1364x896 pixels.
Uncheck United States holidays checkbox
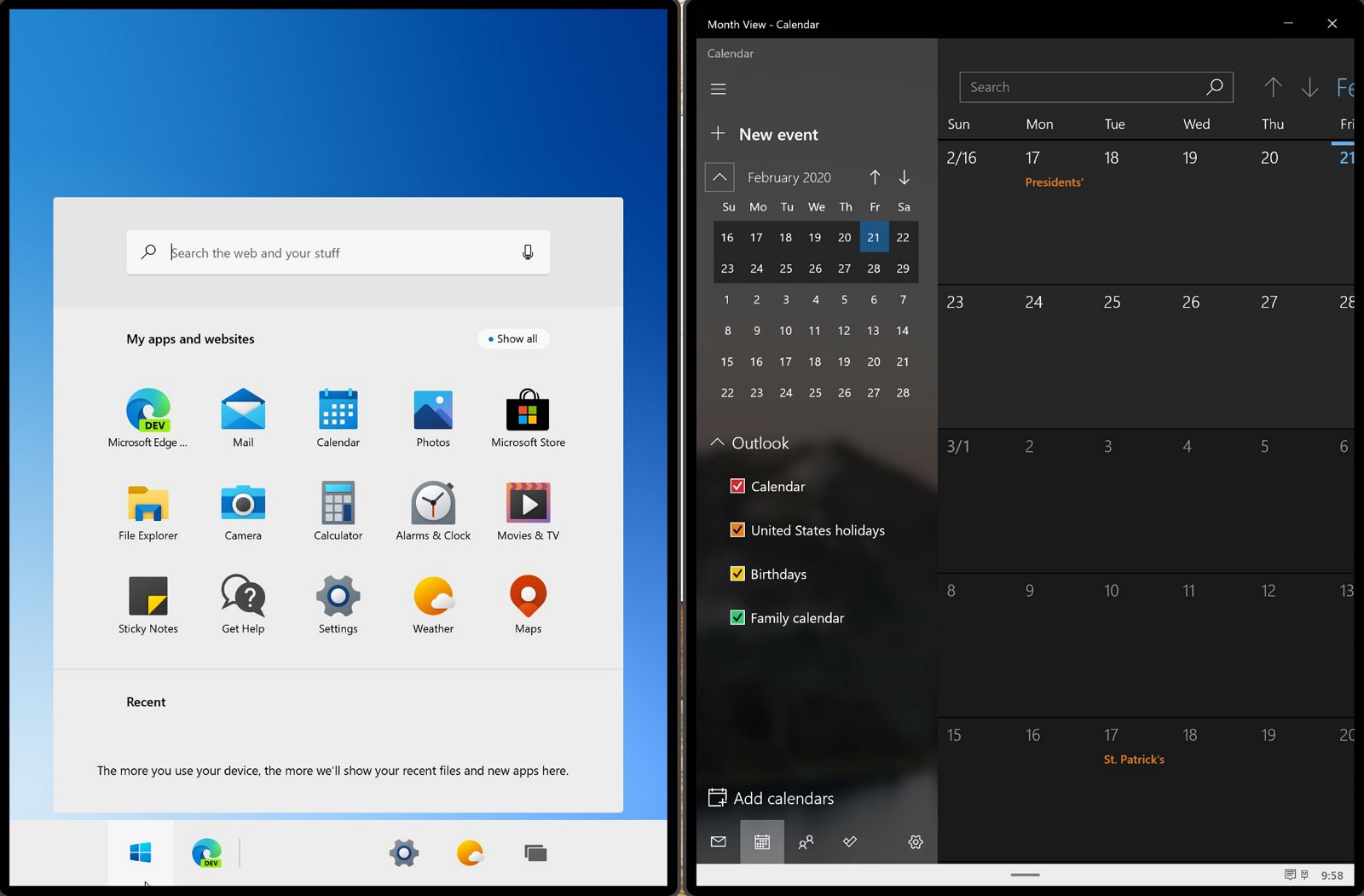[738, 529]
